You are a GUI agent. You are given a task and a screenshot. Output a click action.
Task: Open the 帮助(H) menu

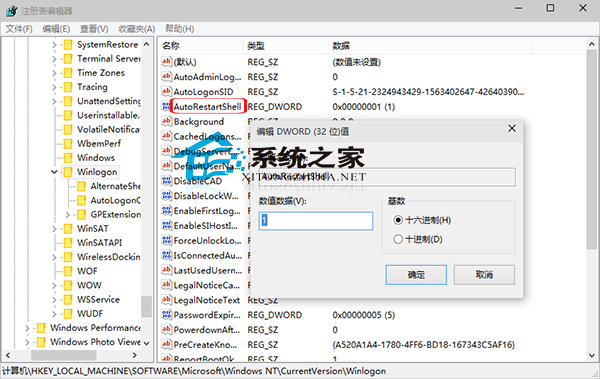point(180,29)
